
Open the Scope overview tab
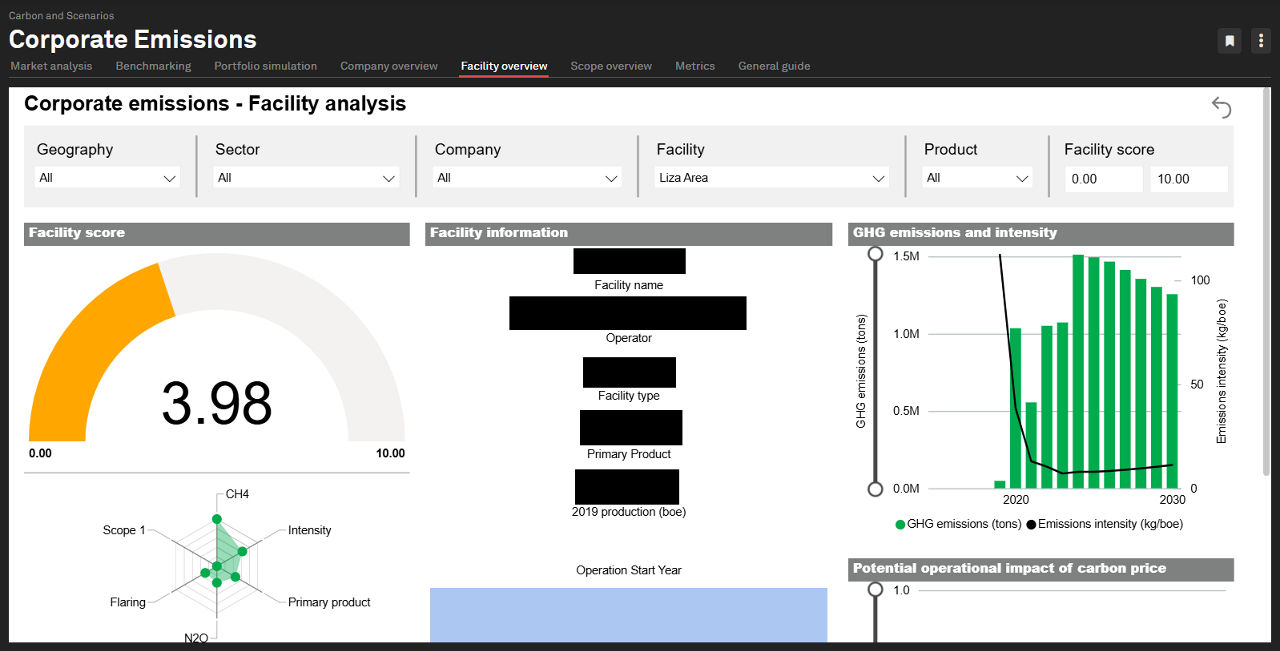pyautogui.click(x=611, y=66)
